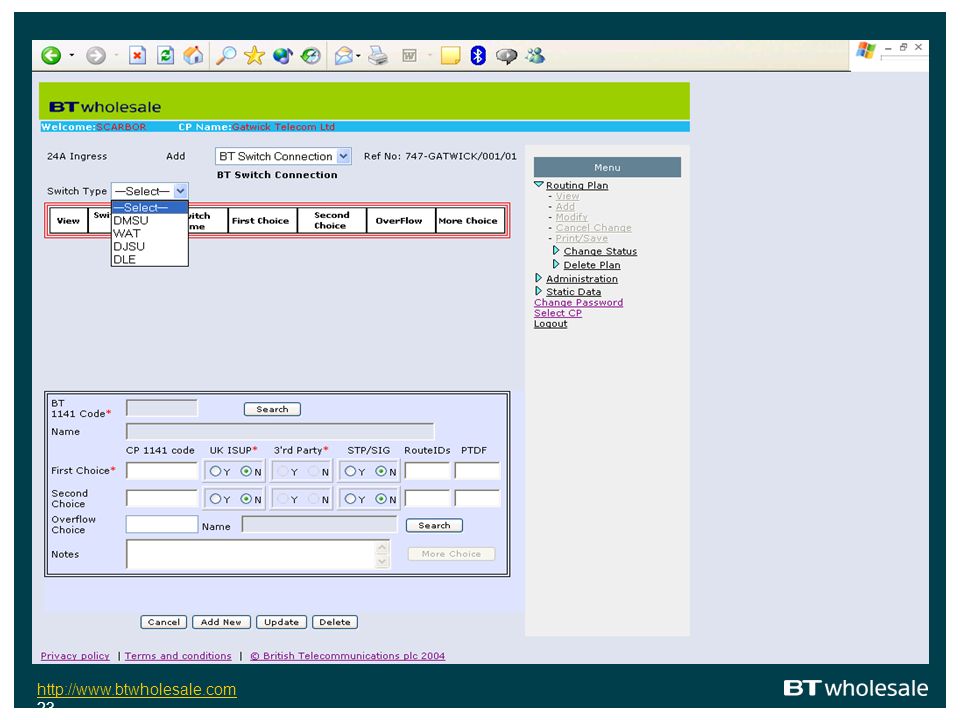Click the Delete button

(335, 622)
